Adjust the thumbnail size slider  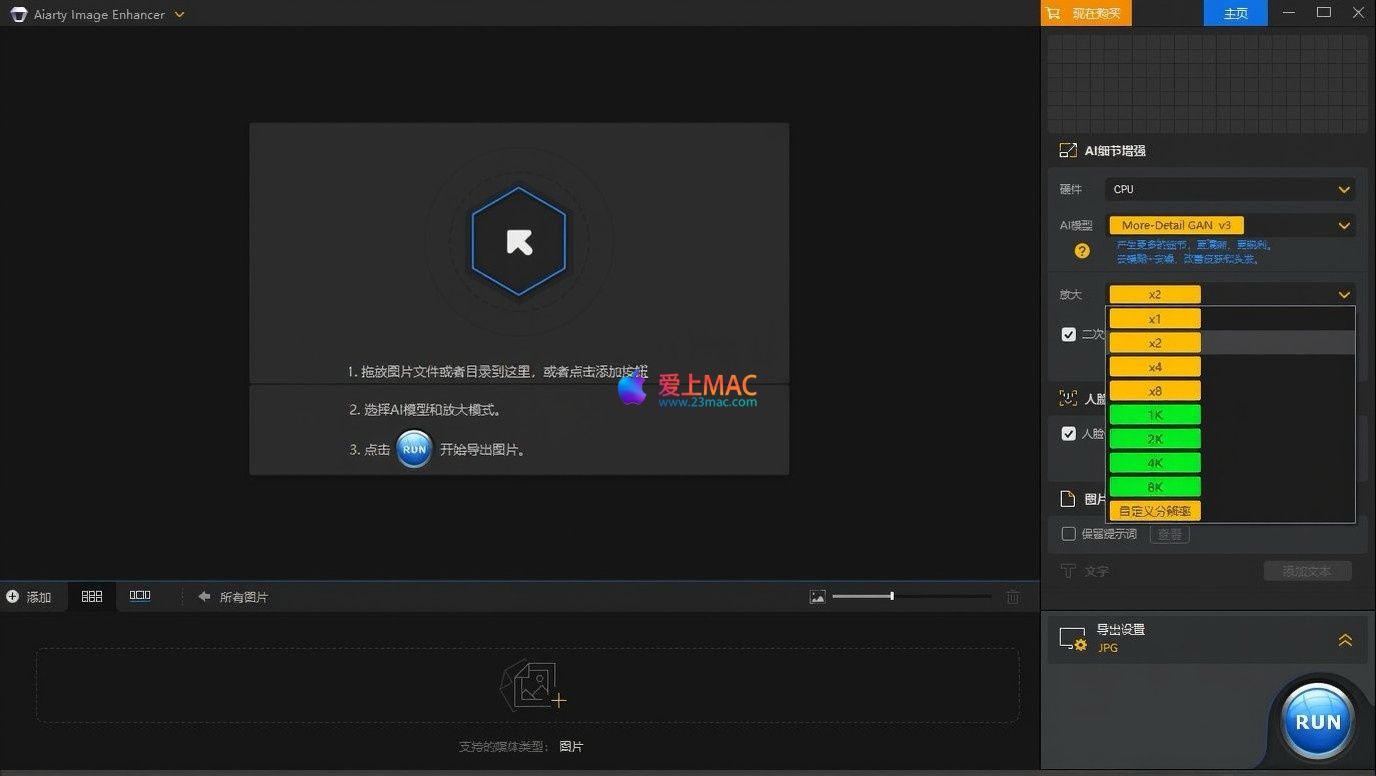(892, 597)
